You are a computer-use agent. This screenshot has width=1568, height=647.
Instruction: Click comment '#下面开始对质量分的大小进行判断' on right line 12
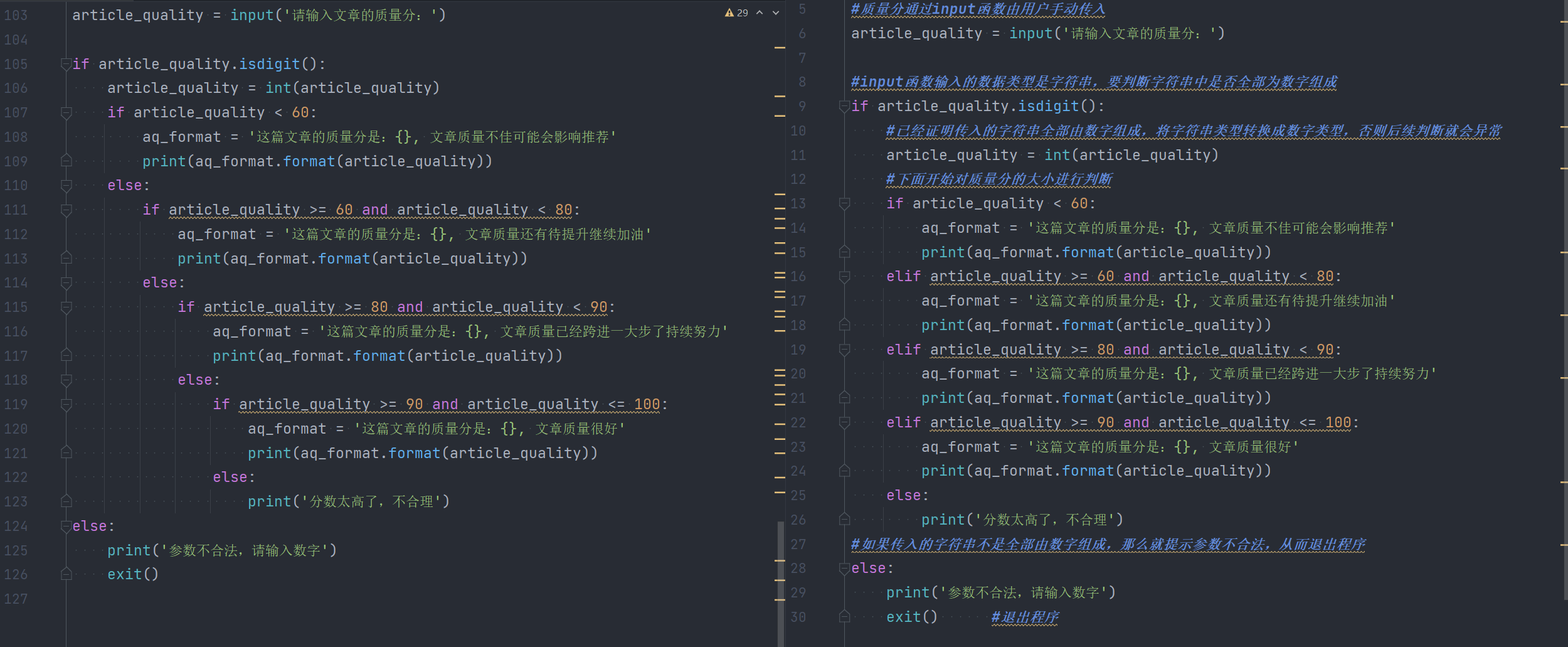(999, 179)
